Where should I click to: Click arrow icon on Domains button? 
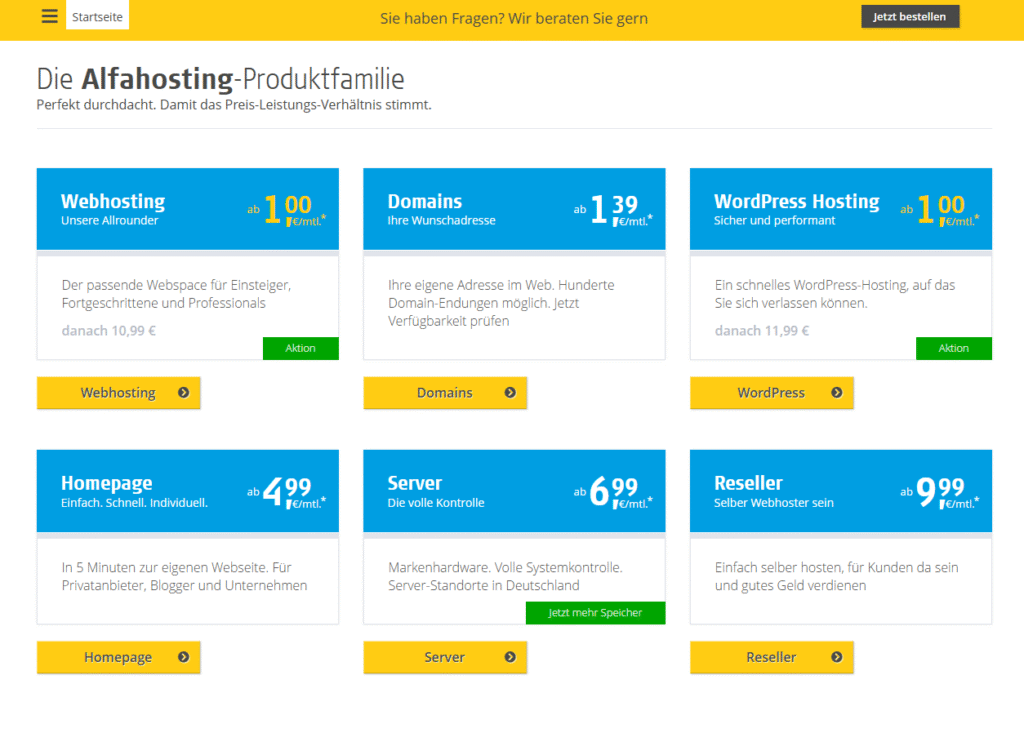[x=510, y=393]
